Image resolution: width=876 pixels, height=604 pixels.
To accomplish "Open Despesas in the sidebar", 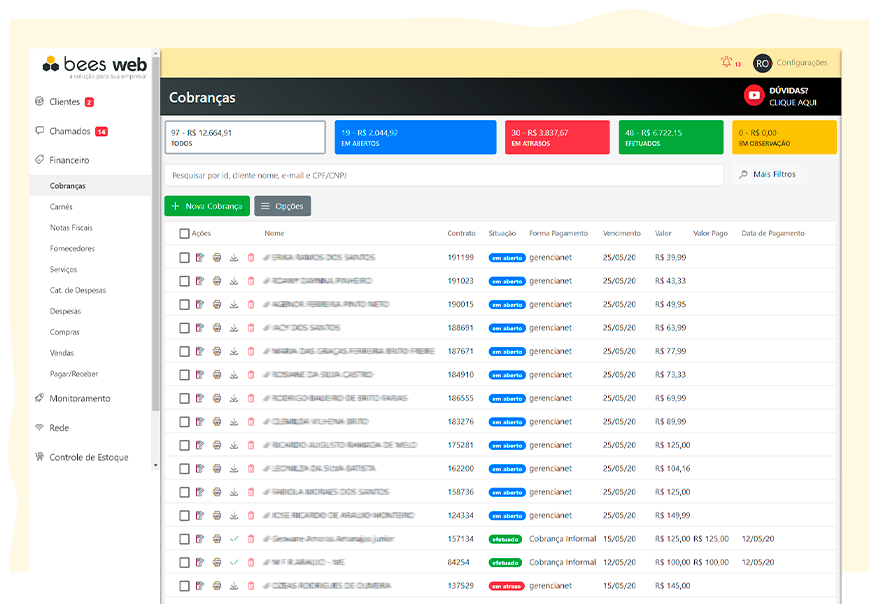I will [65, 311].
